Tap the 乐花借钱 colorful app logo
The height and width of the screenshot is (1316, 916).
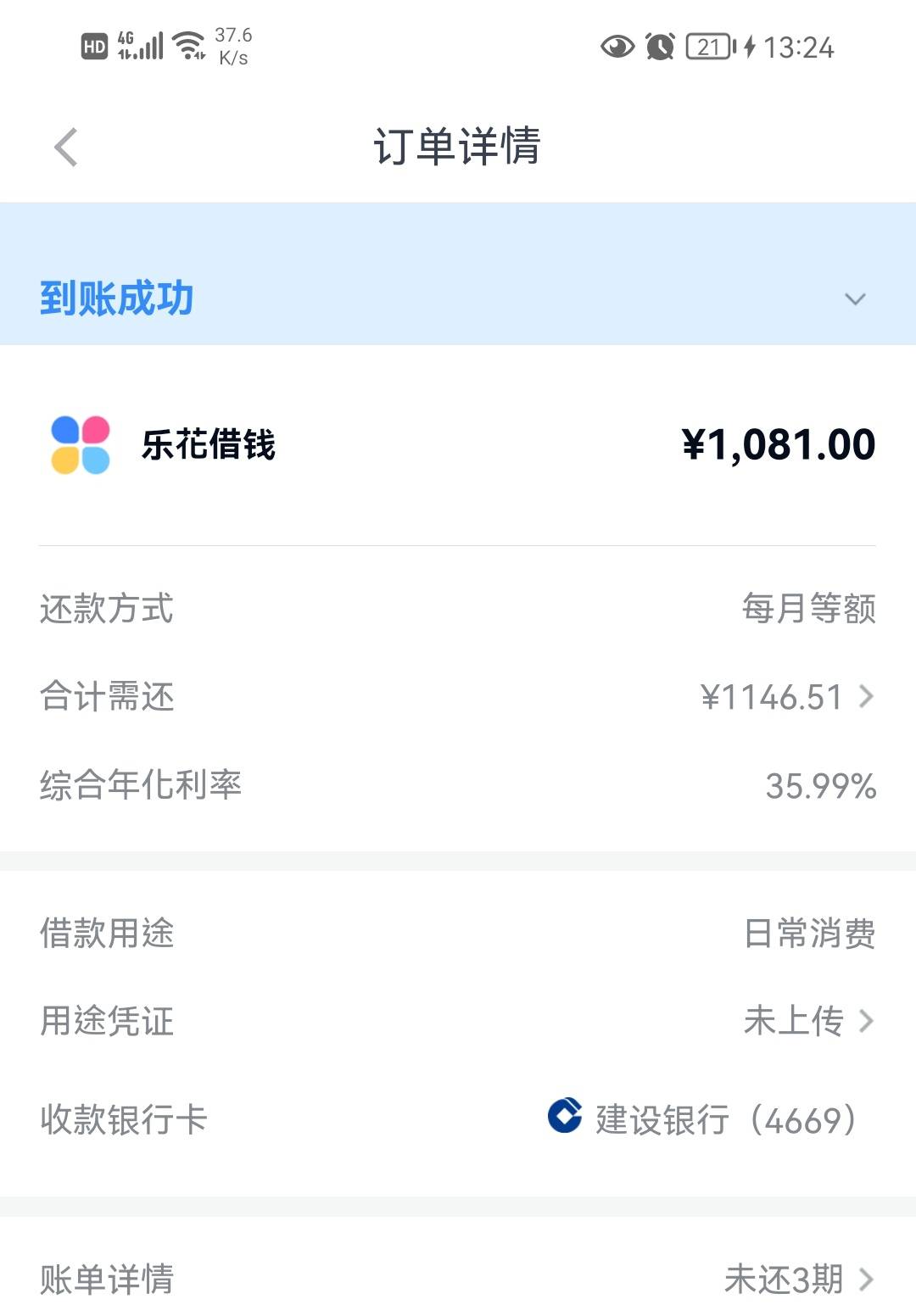click(x=81, y=444)
